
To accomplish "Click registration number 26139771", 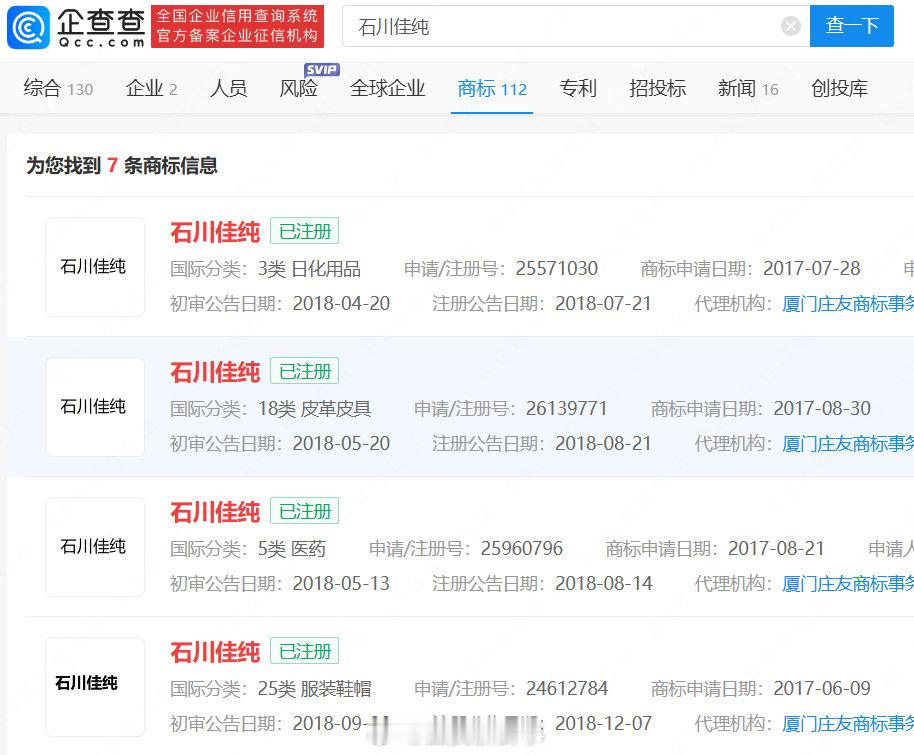I will pyautogui.click(x=567, y=408).
